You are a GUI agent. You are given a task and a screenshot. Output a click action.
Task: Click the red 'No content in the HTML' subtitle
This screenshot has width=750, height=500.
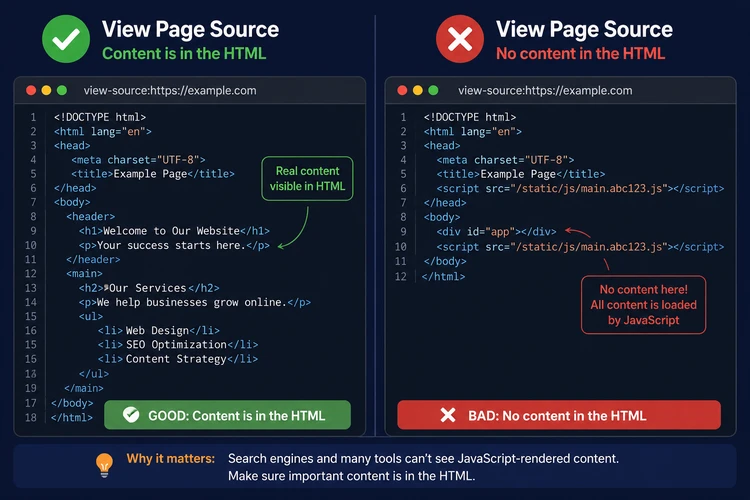(580, 54)
